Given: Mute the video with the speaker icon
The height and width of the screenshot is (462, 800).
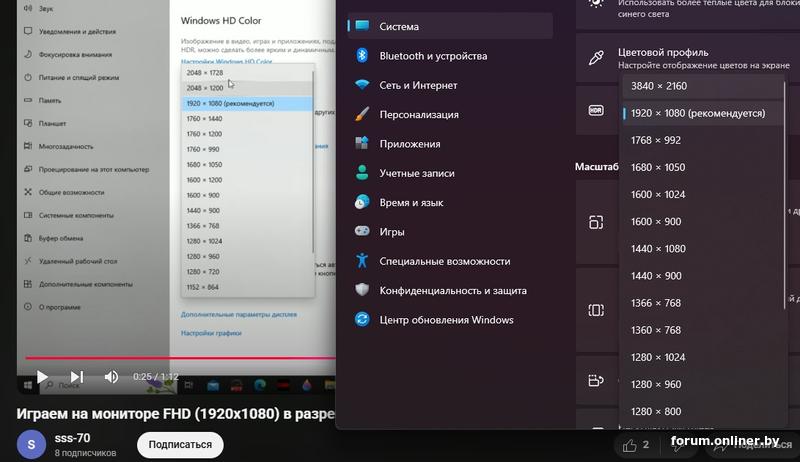Looking at the screenshot, I should (111, 377).
